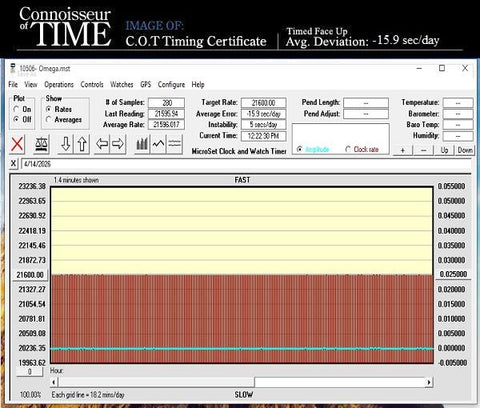The width and height of the screenshot is (480, 408).
Task: Open the Help menu
Action: tap(198, 84)
